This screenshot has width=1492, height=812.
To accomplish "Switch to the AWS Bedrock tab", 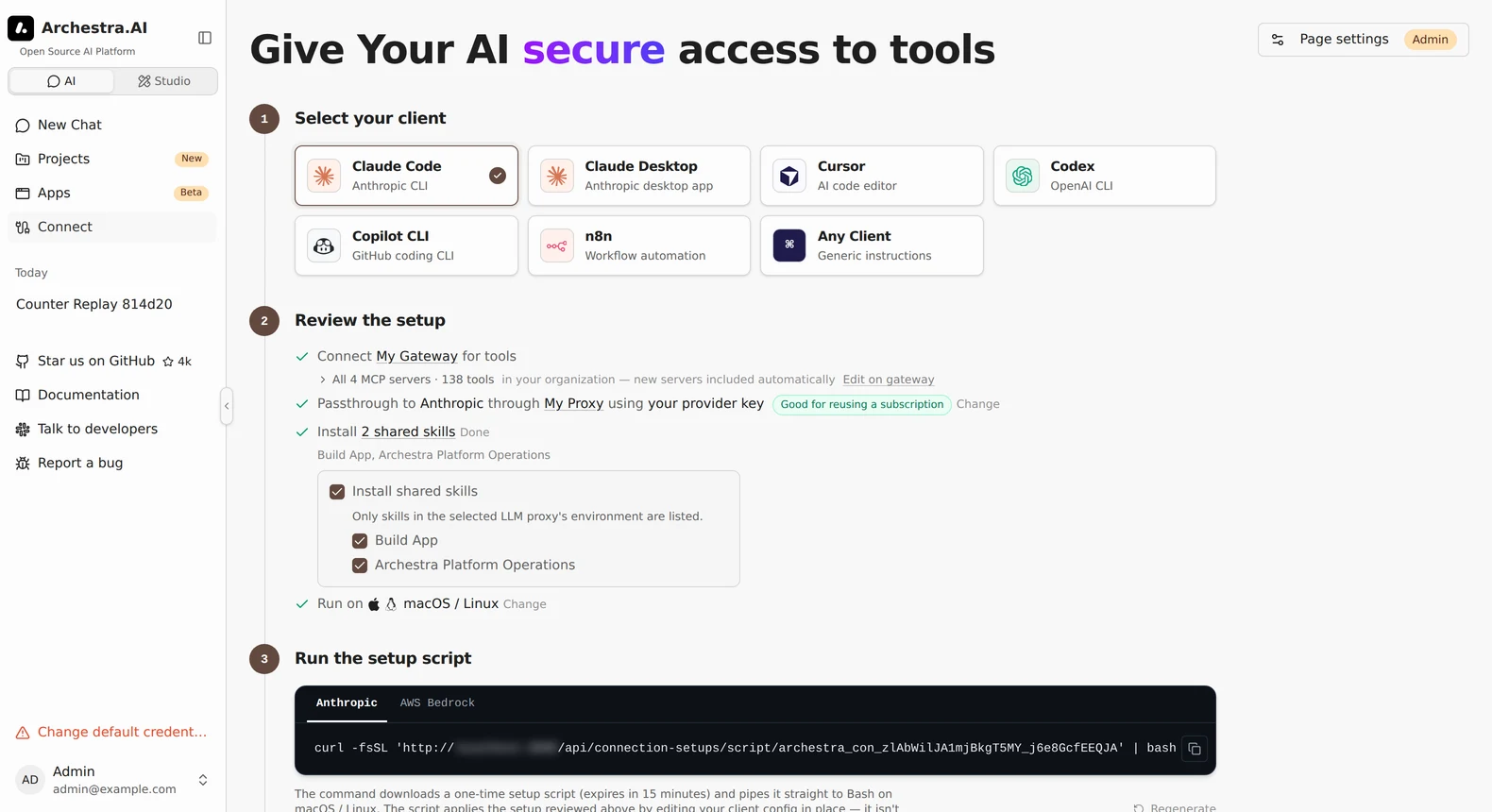I will point(437,703).
